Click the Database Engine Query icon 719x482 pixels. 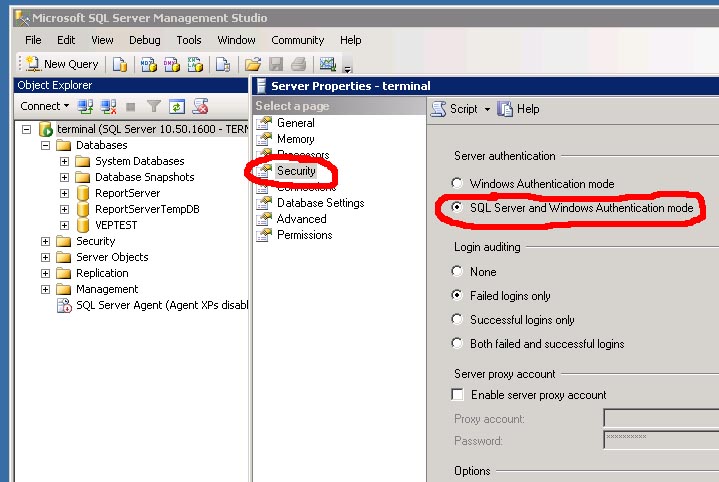pos(120,64)
